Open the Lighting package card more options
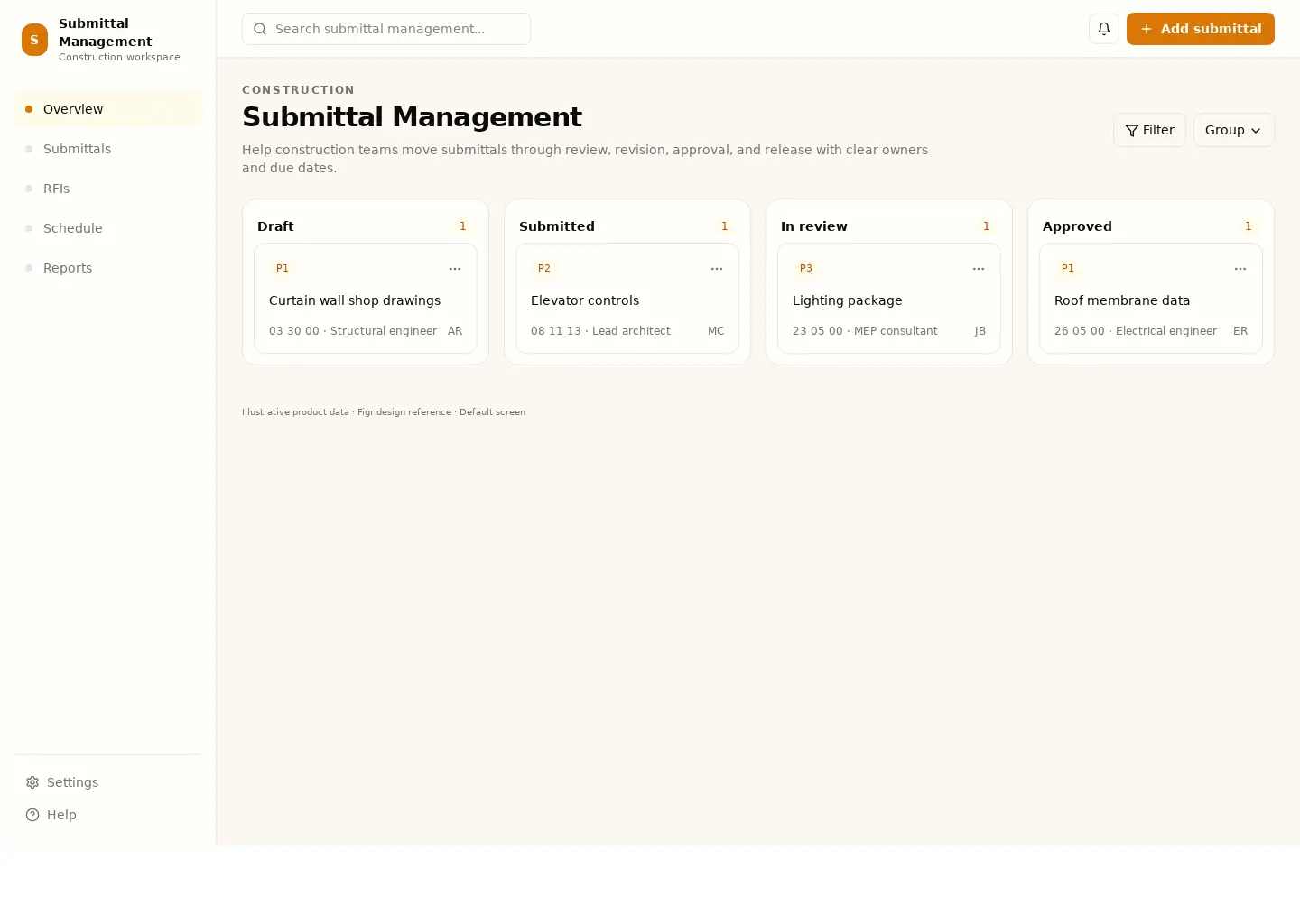1300x924 pixels. pos(979,269)
